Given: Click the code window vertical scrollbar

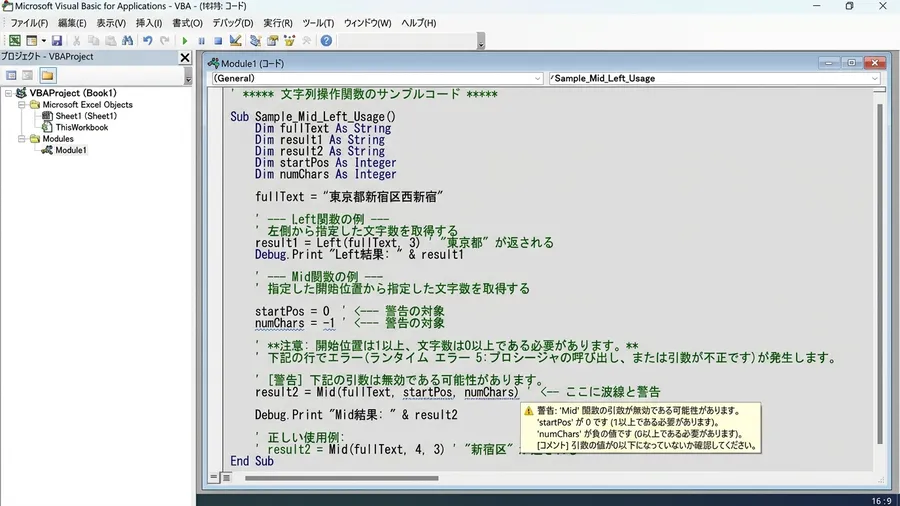Looking at the screenshot, I should tap(879, 274).
